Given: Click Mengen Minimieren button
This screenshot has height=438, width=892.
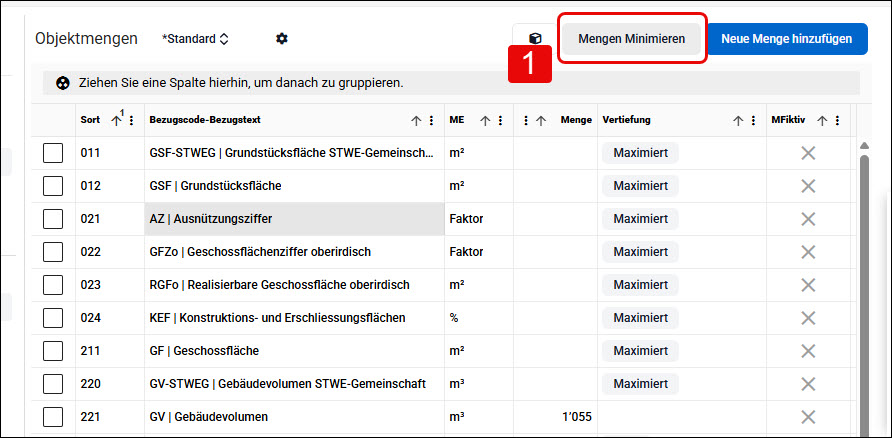Looking at the screenshot, I should (631, 39).
